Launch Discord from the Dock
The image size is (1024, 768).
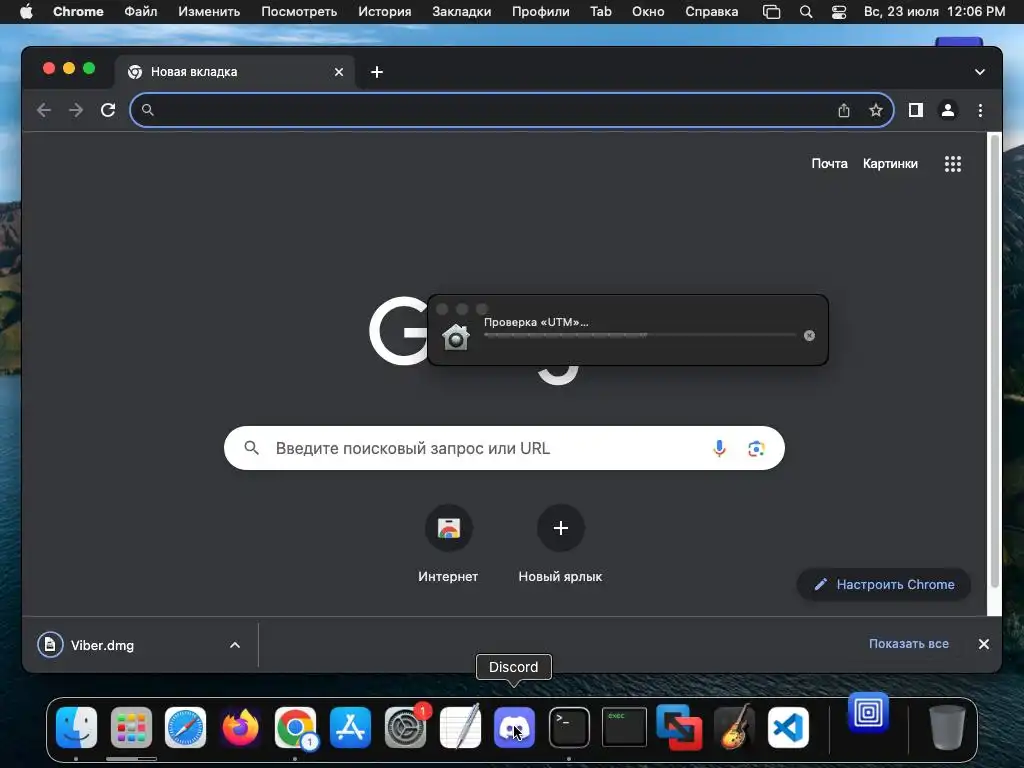coord(514,728)
